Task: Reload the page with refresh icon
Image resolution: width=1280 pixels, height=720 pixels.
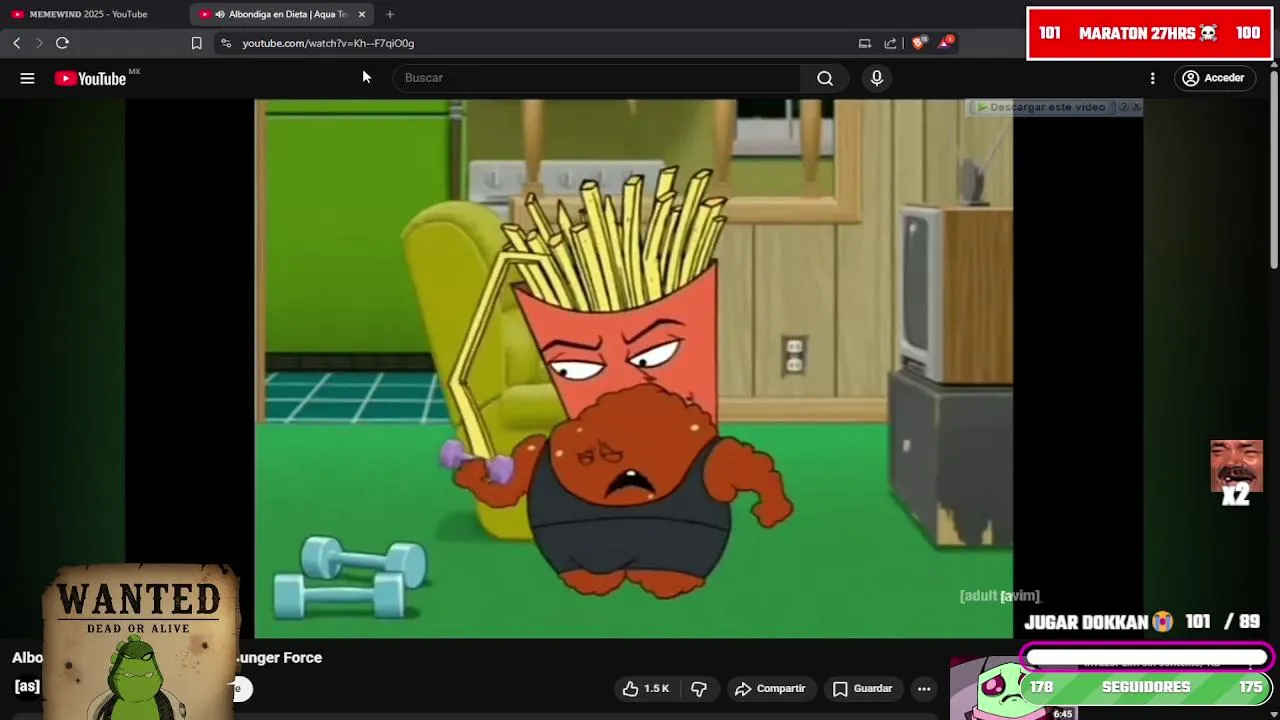Action: click(x=62, y=43)
